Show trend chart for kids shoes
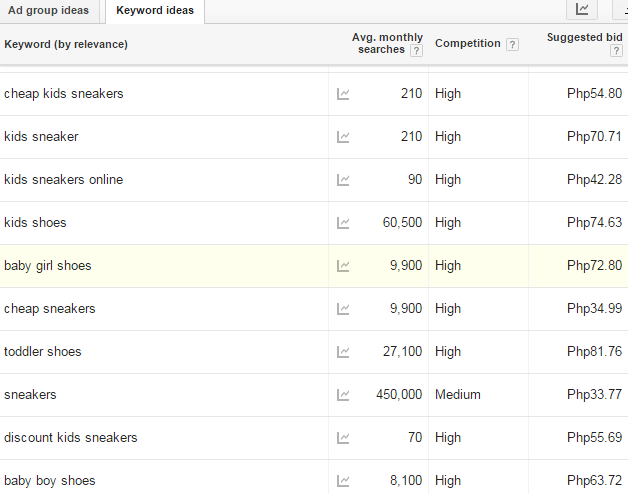This screenshot has height=494, width=628. tap(343, 223)
